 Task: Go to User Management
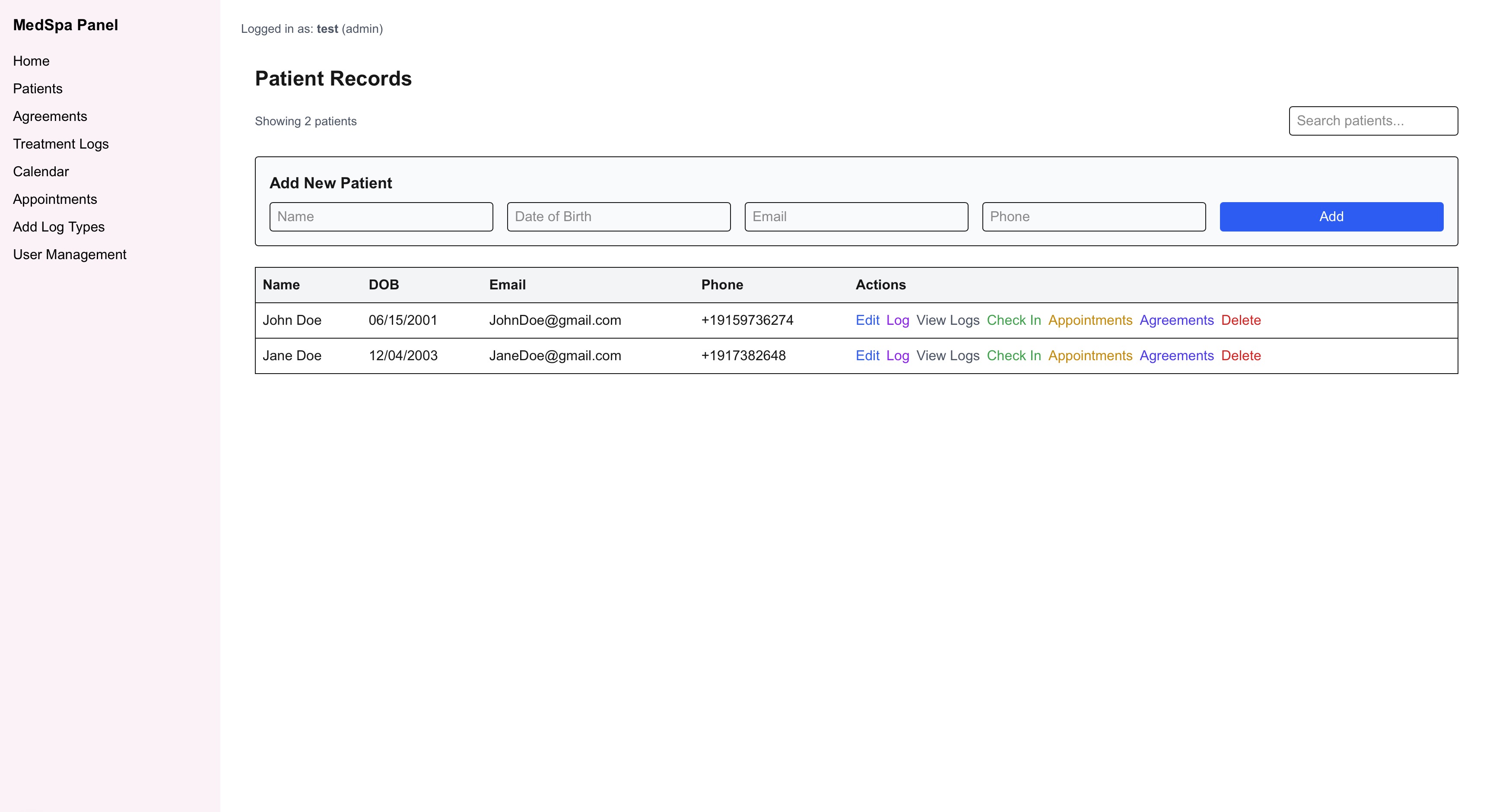(x=70, y=254)
